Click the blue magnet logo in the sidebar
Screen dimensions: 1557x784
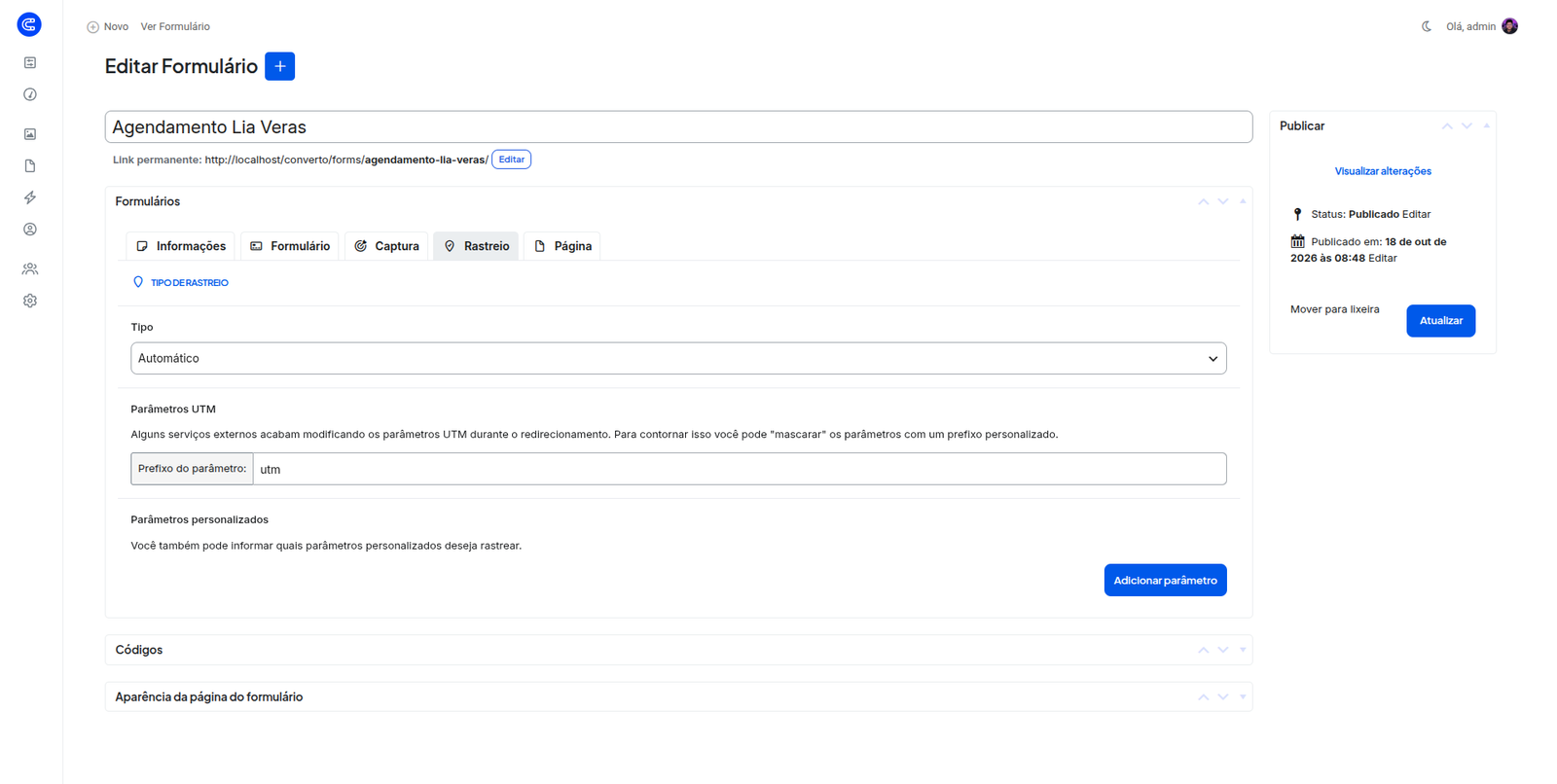click(x=29, y=24)
